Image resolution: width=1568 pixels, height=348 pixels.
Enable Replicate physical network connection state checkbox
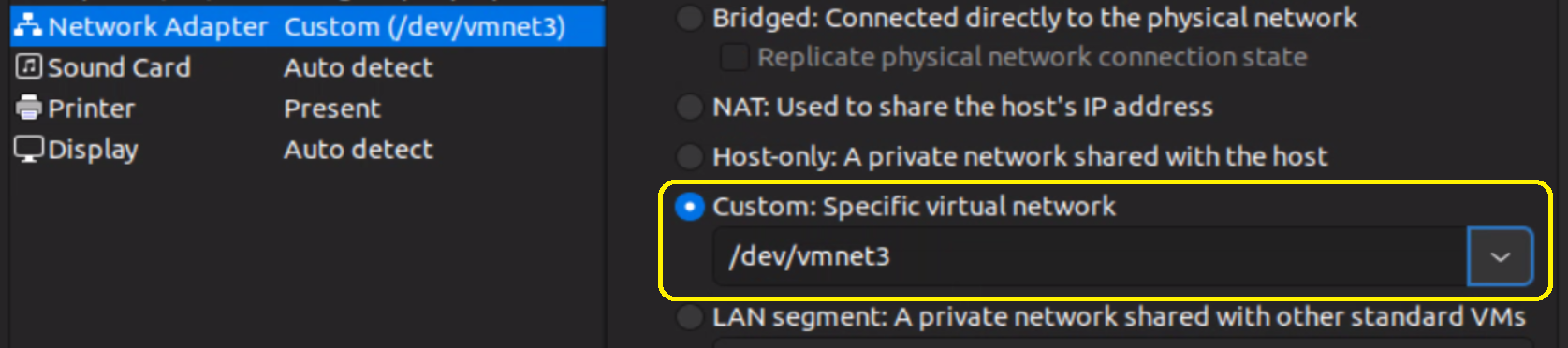734,57
